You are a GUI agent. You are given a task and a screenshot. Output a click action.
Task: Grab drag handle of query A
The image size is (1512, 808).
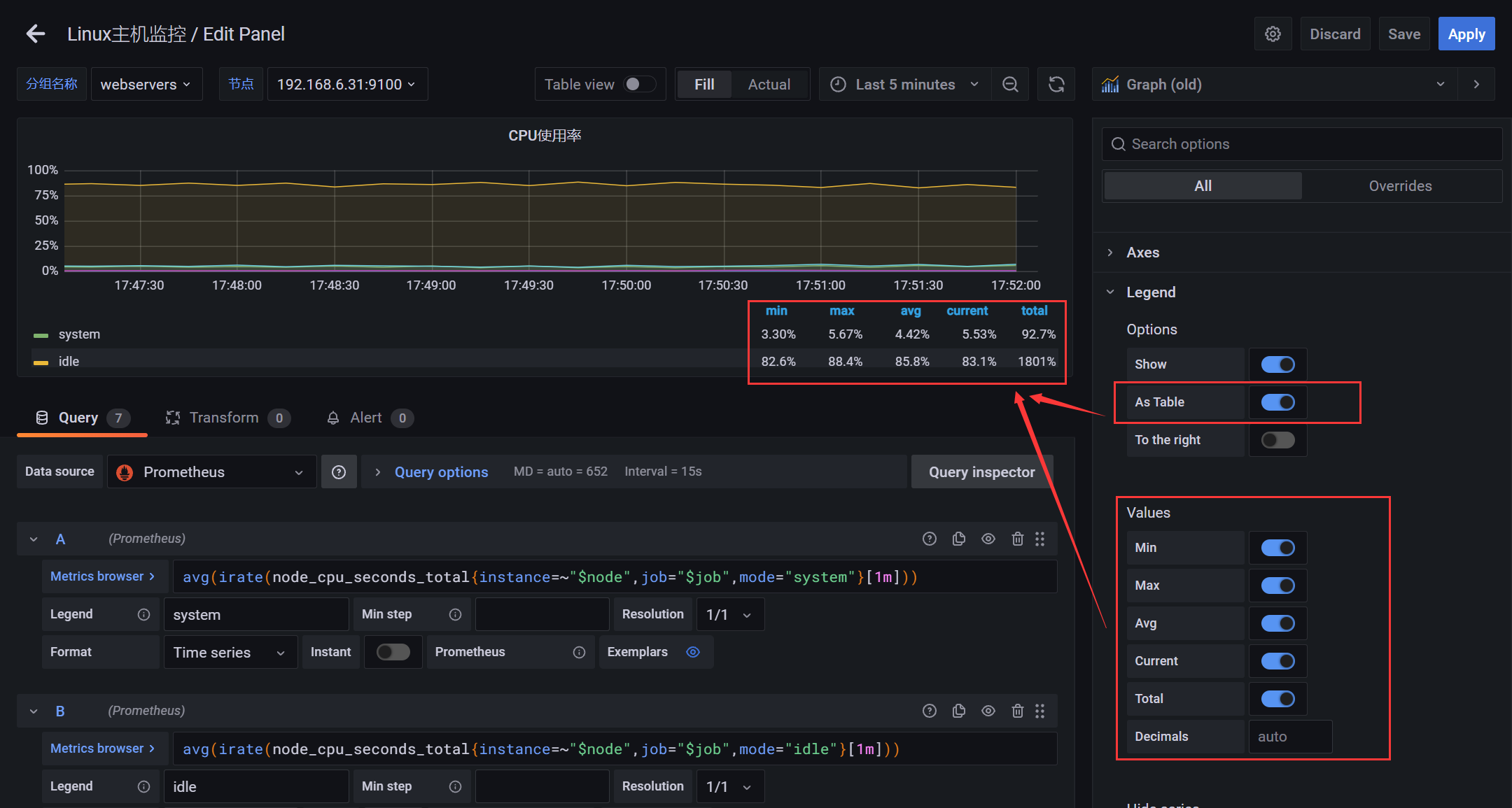click(1040, 539)
